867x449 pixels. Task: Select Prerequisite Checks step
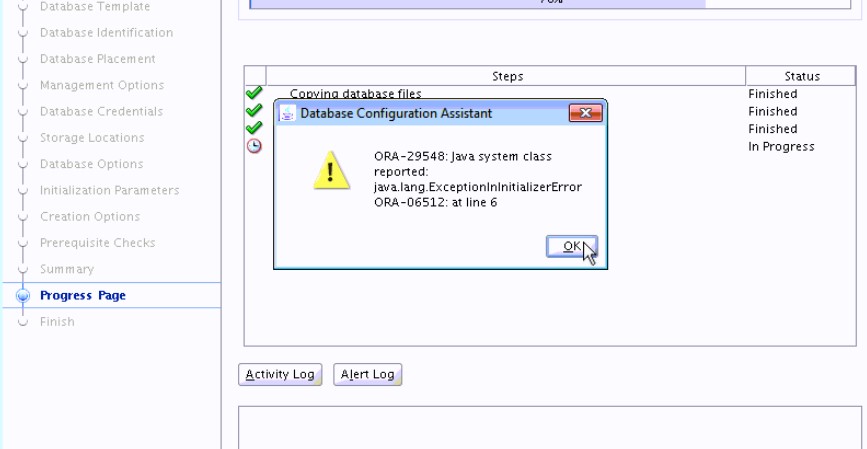click(97, 243)
